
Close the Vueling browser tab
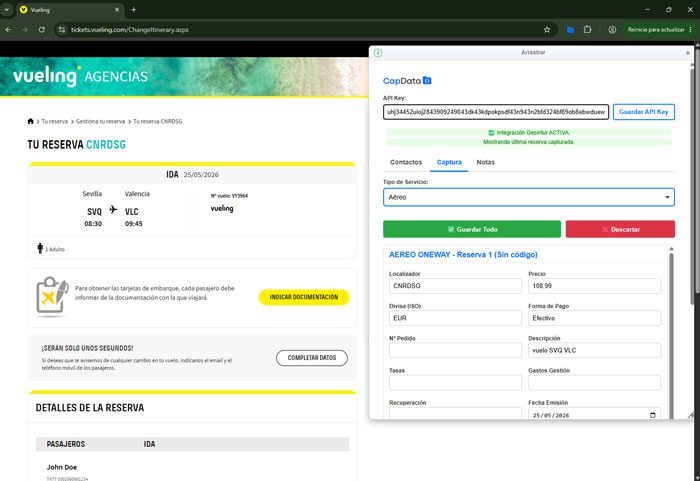coord(117,9)
